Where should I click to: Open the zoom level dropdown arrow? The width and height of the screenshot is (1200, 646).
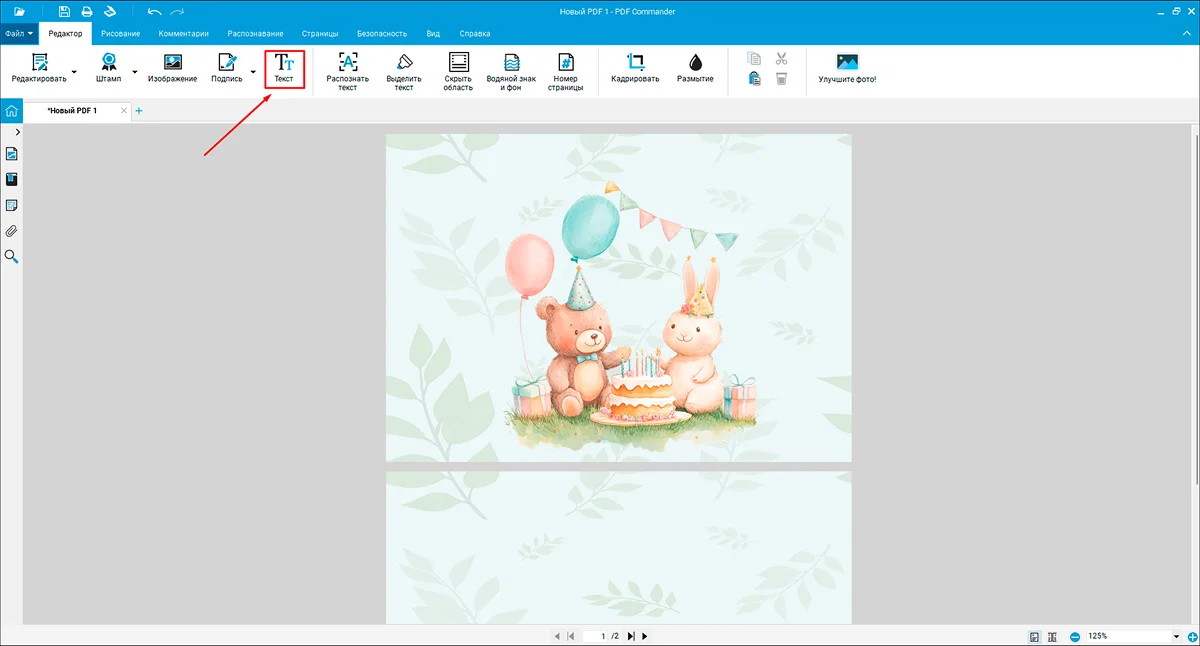1177,636
